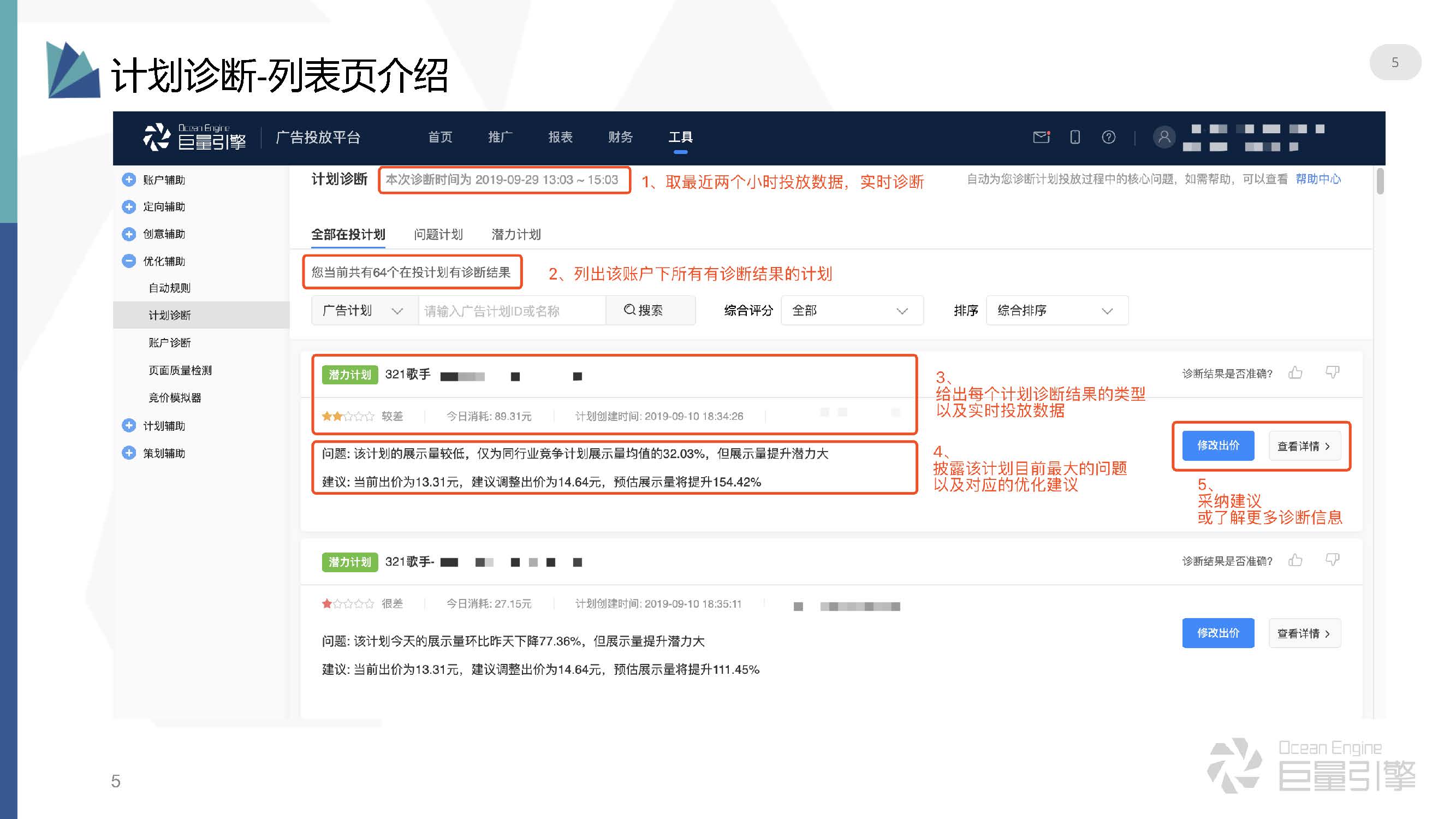Switch to the 问题计划 tab

point(438,235)
